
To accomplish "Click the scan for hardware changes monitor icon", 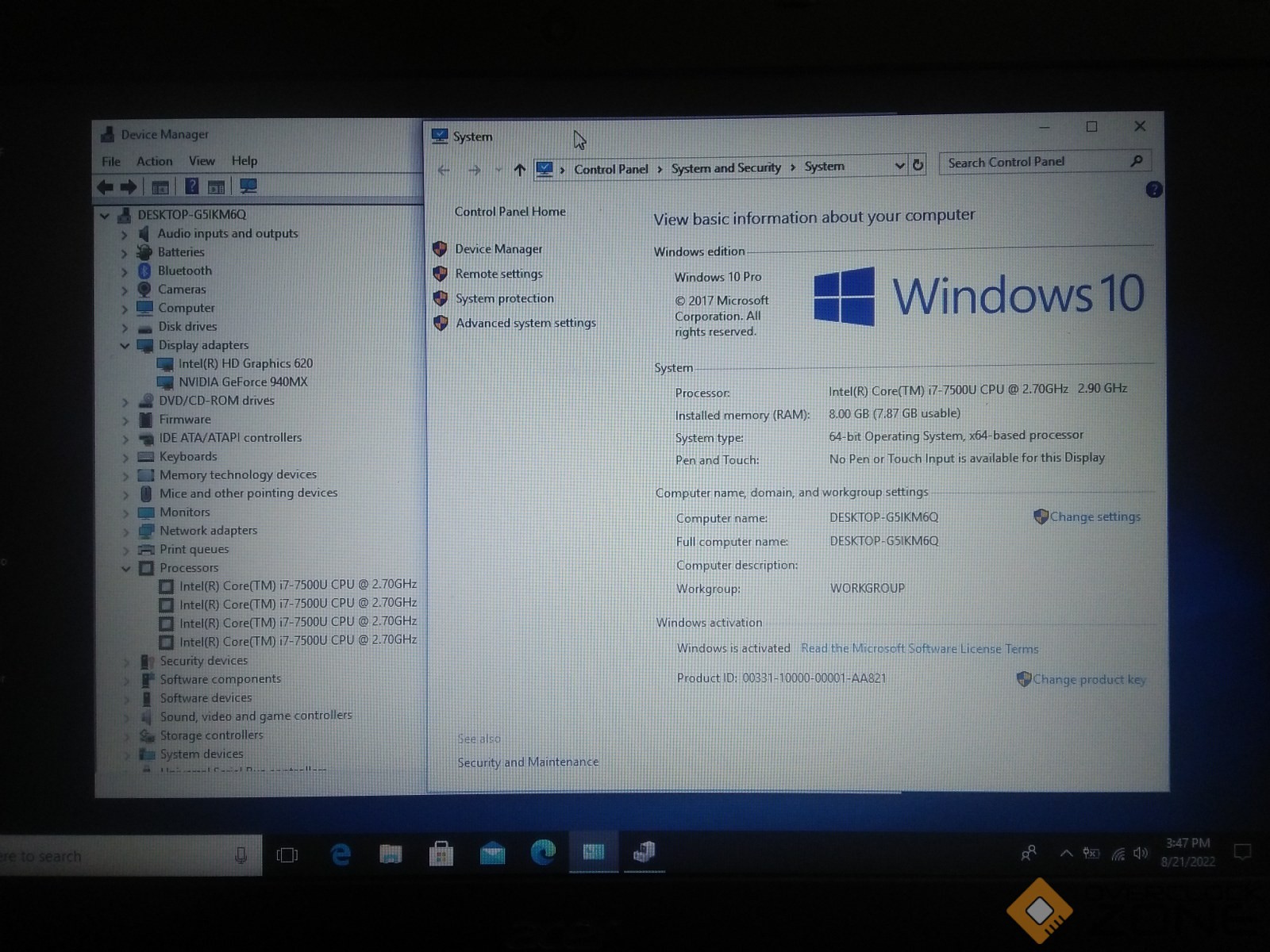I will pyautogui.click(x=248, y=186).
